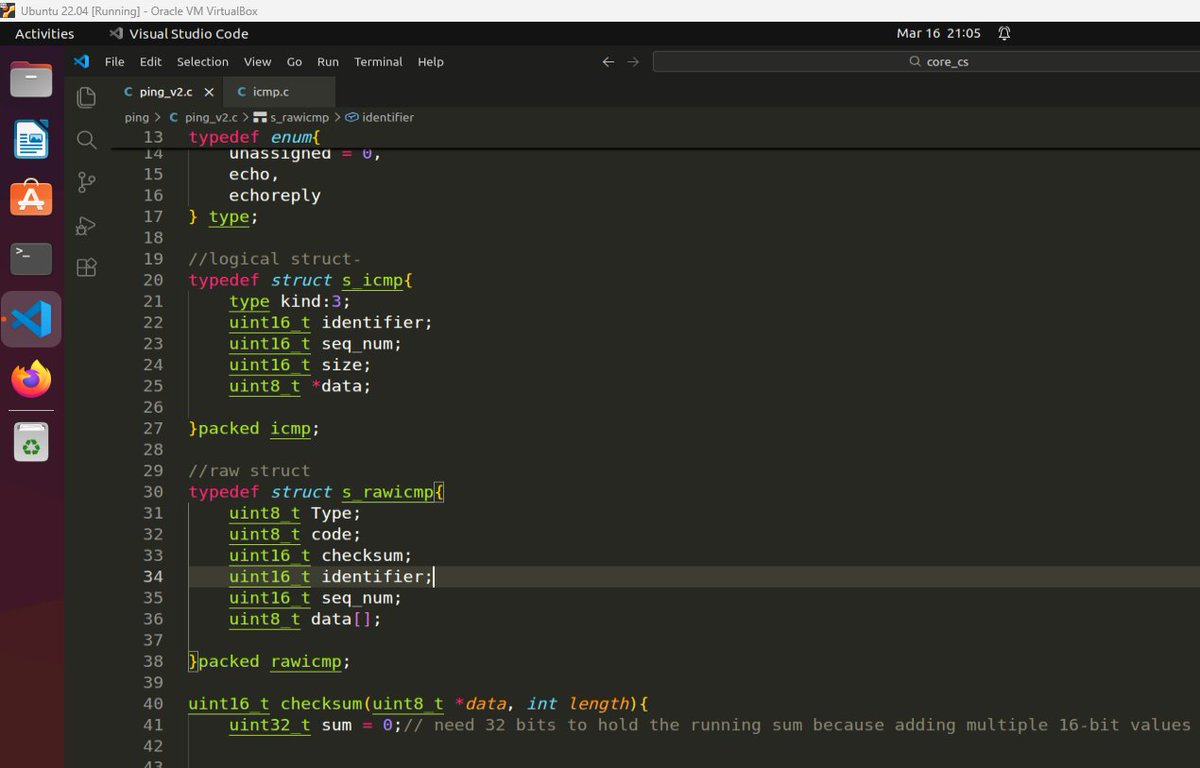Click 'icmp' typedef name on line 27
This screenshot has height=768, width=1200.
point(291,428)
